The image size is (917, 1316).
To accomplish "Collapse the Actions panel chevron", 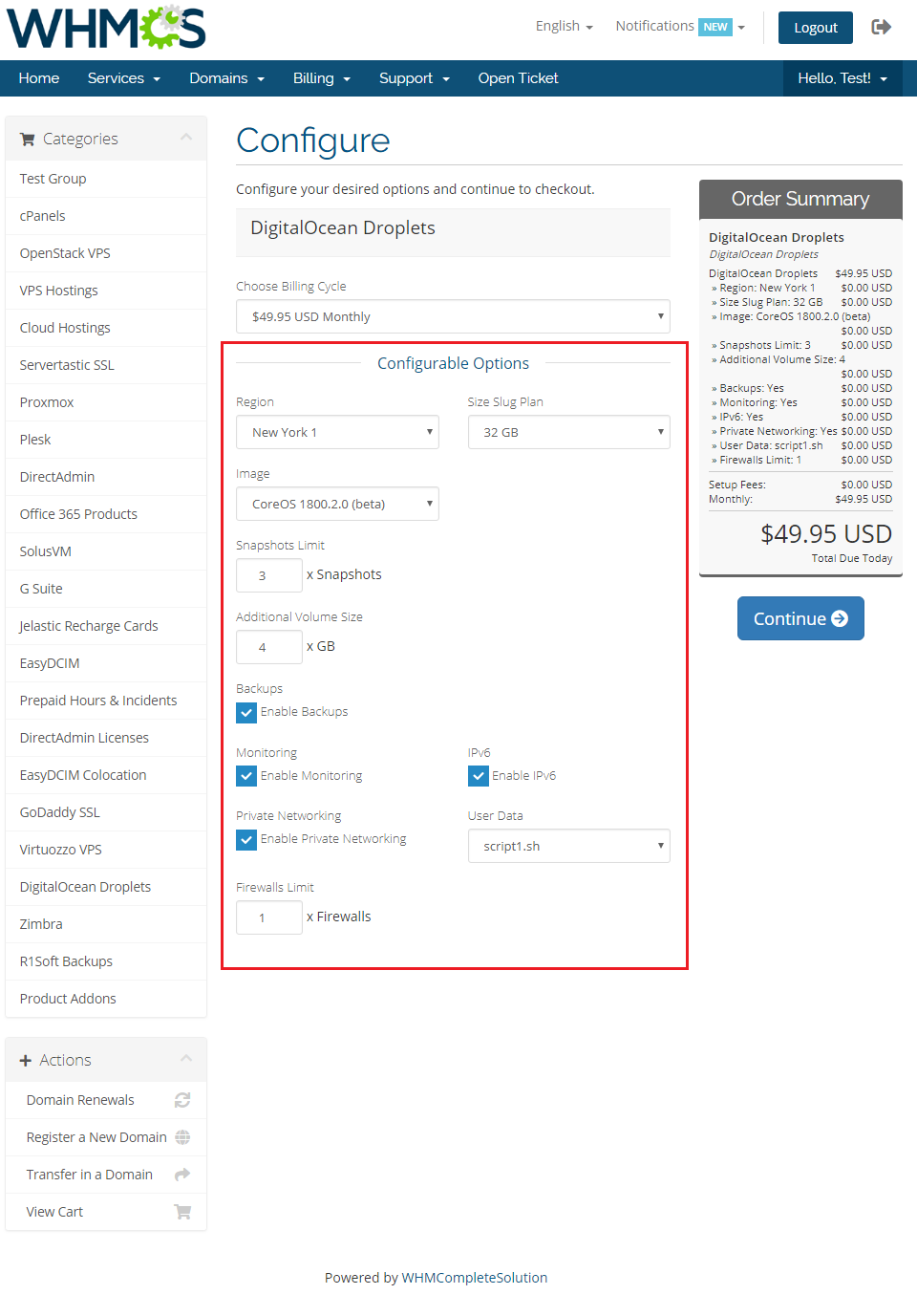I will (186, 1058).
